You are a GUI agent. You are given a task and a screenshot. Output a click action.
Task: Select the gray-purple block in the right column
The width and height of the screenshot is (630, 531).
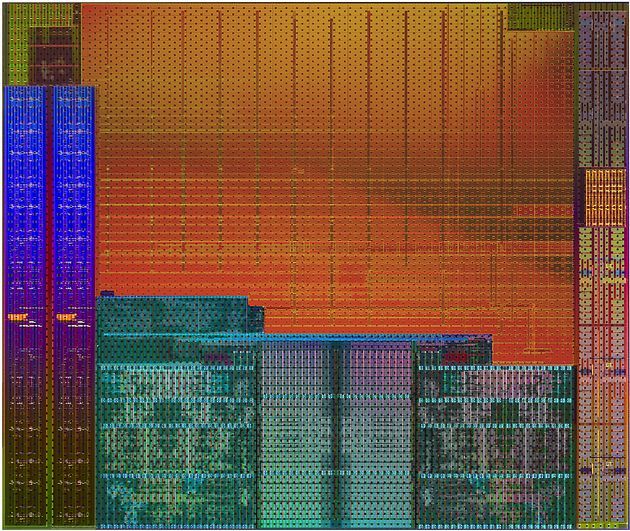click(x=602, y=88)
